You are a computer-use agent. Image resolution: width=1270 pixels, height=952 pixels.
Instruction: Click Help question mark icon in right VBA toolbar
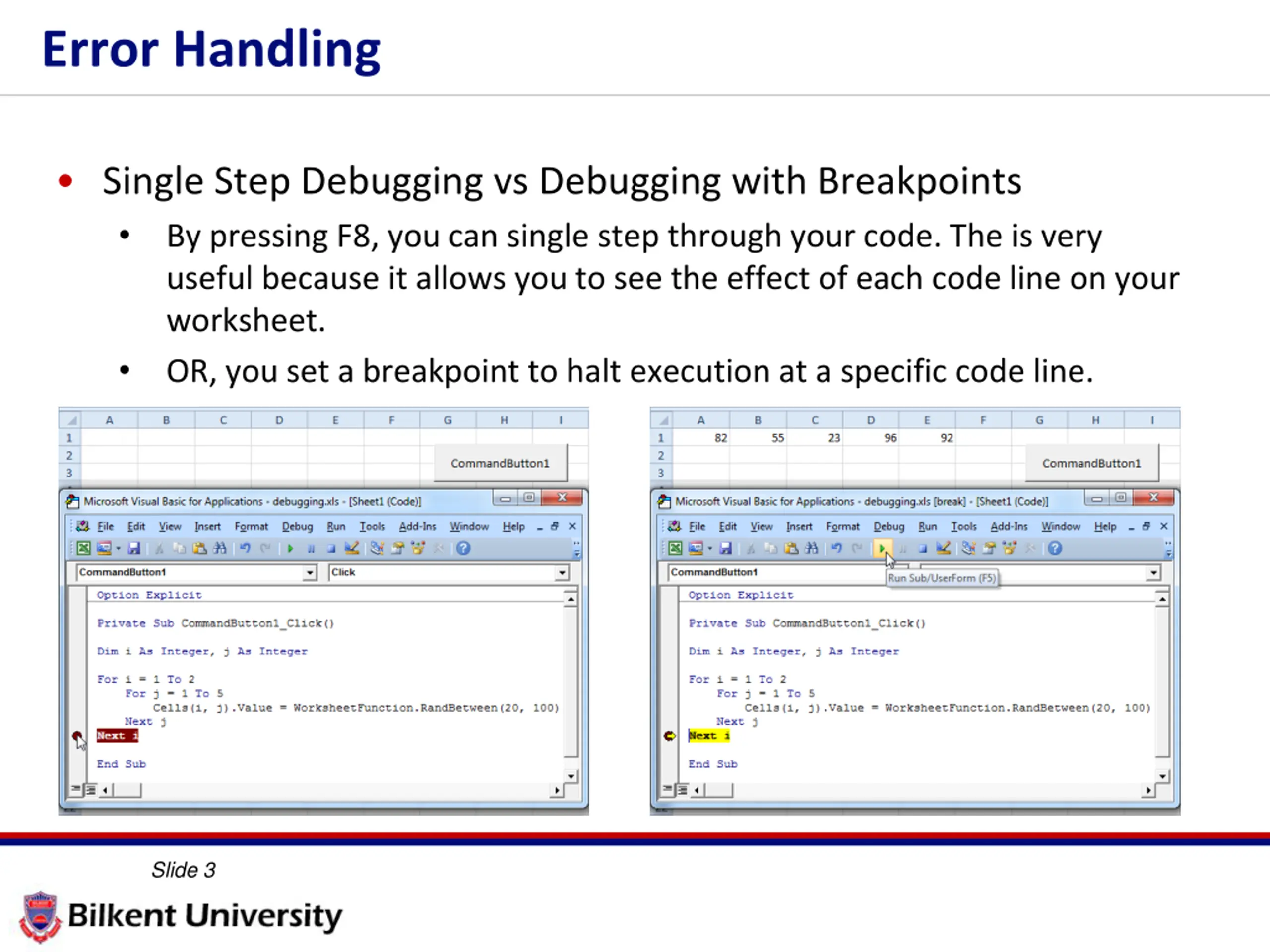point(1055,548)
